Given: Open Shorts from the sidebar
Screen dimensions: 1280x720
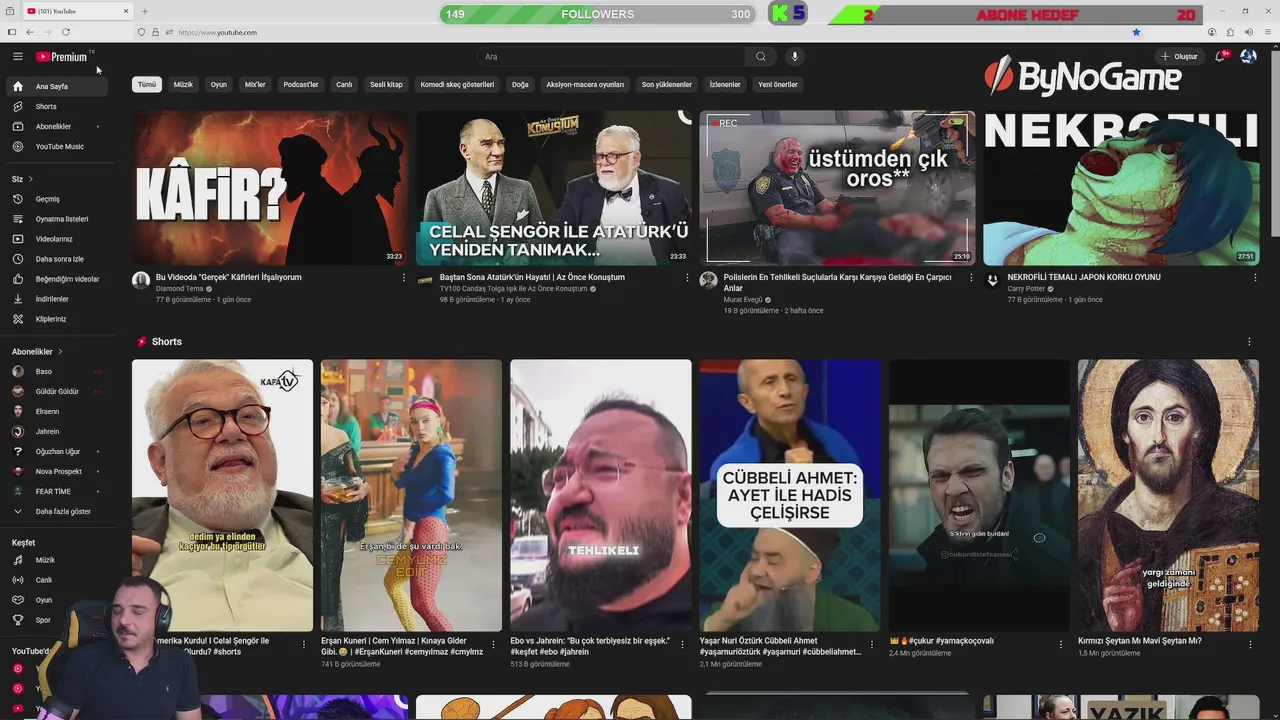Looking at the screenshot, I should [x=56, y=106].
